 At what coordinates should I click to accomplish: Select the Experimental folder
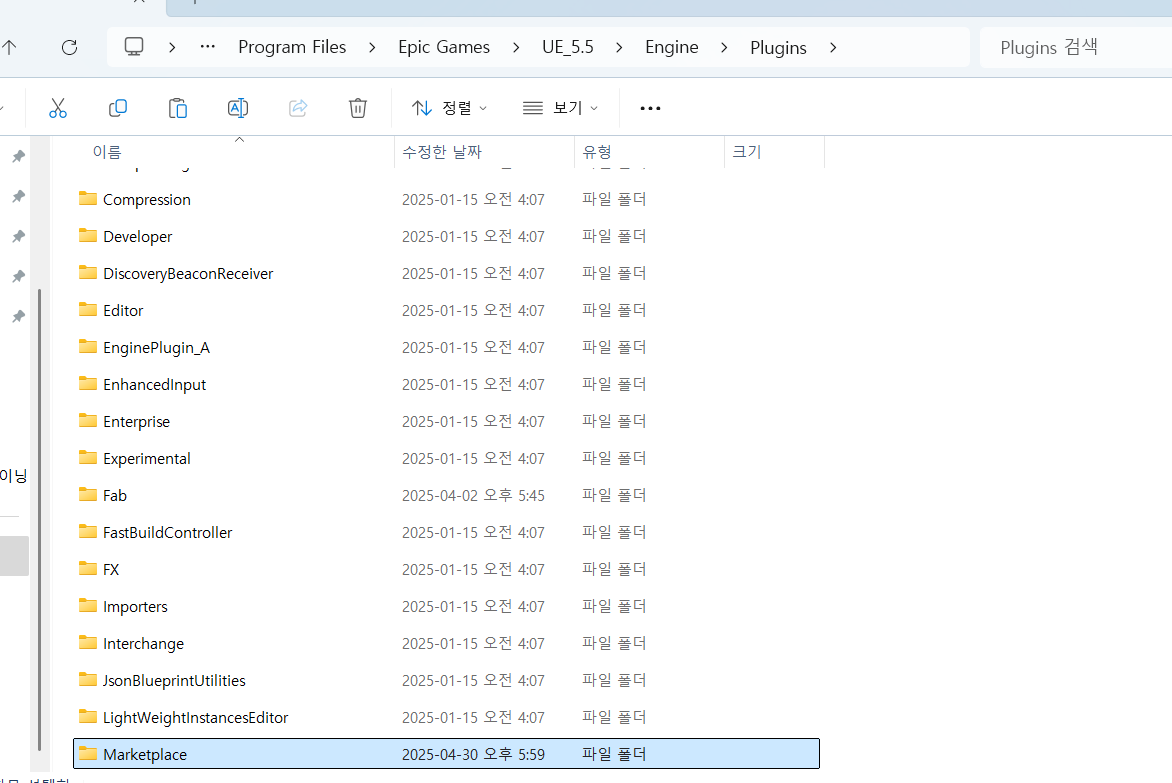click(x=146, y=459)
